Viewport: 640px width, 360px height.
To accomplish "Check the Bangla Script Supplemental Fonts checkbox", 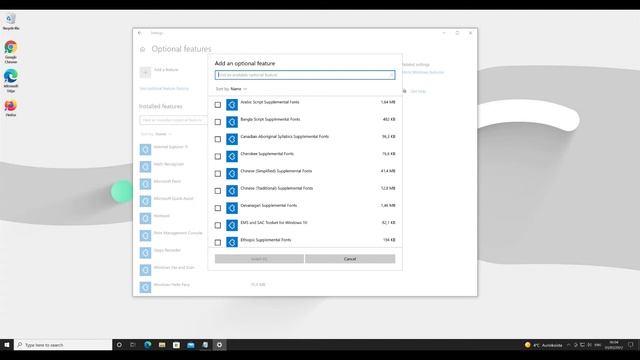I will pyautogui.click(x=218, y=122).
